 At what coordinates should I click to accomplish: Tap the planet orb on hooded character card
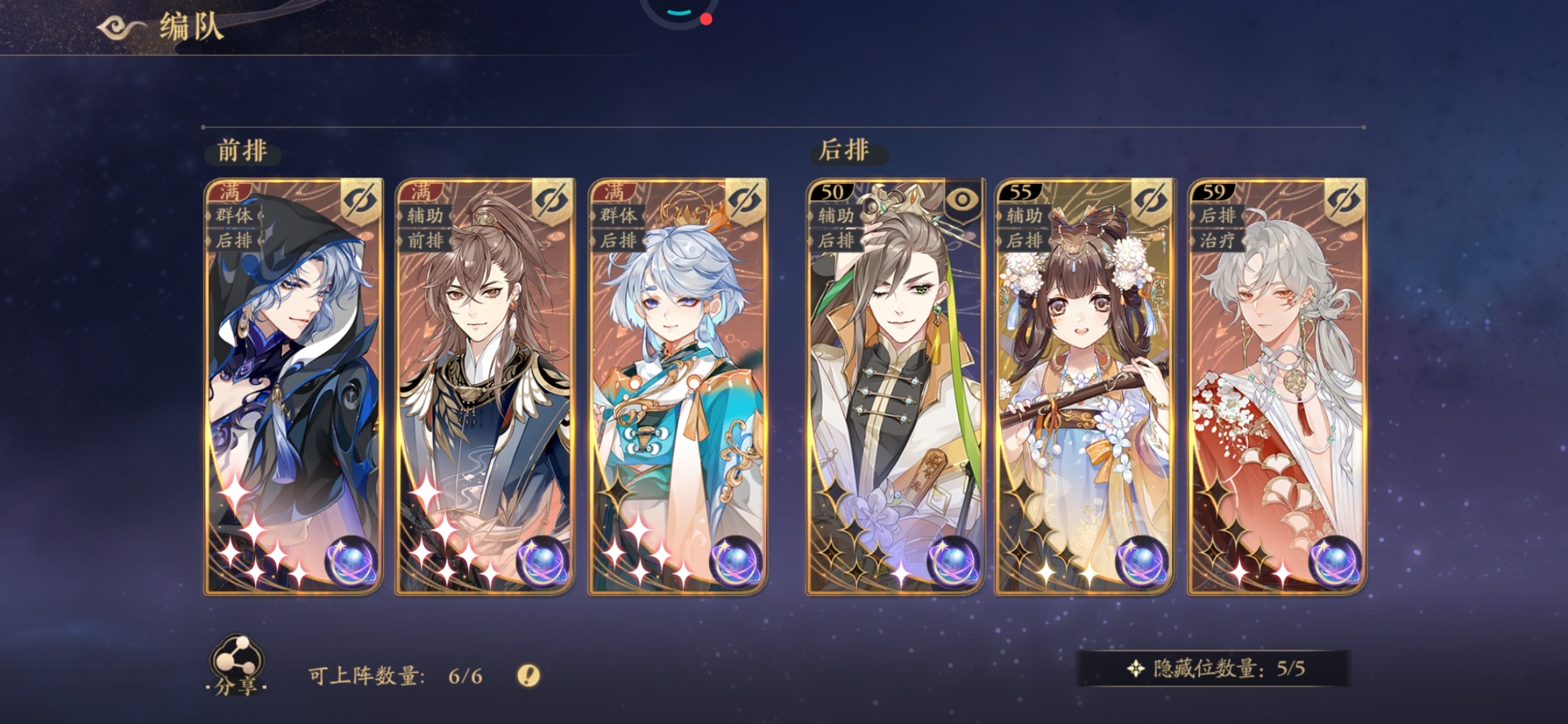pos(352,562)
